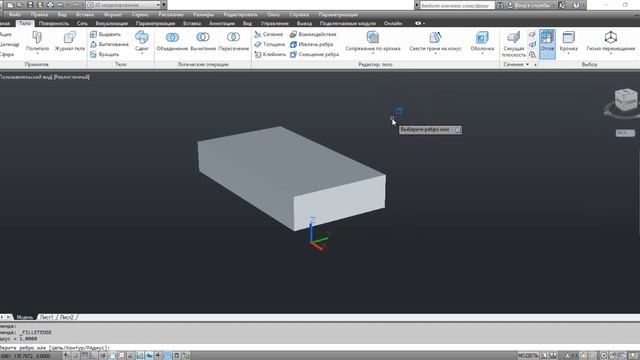Open the Справка menu
This screenshot has width=640, height=360.
pos(299,14)
